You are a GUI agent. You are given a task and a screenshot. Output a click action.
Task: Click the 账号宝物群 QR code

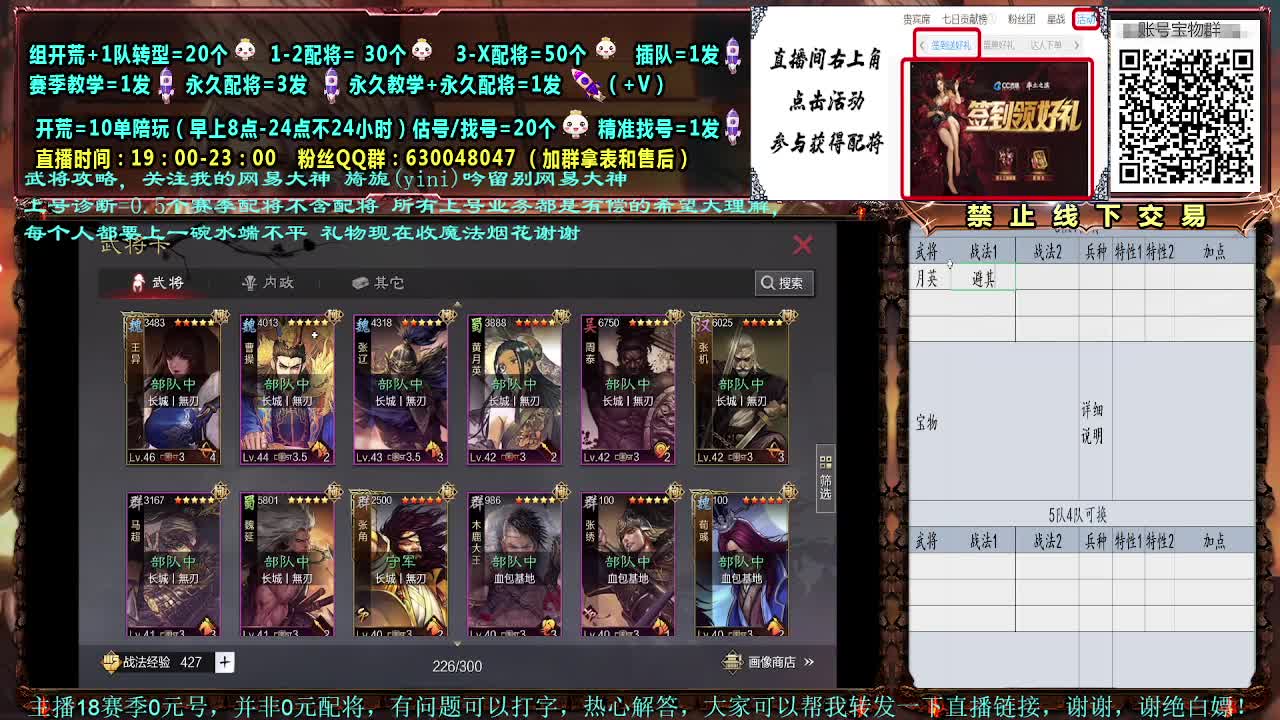pyautogui.click(x=1184, y=115)
